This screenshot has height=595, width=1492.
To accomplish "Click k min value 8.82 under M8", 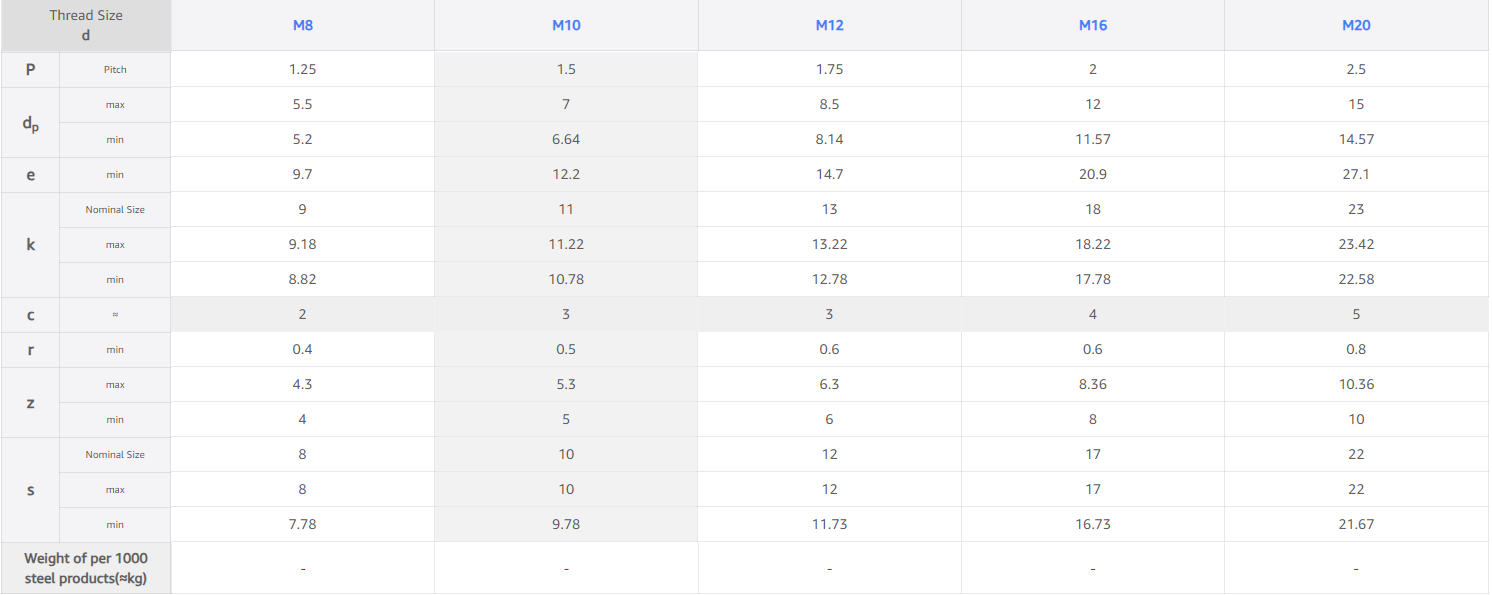I will pos(303,279).
